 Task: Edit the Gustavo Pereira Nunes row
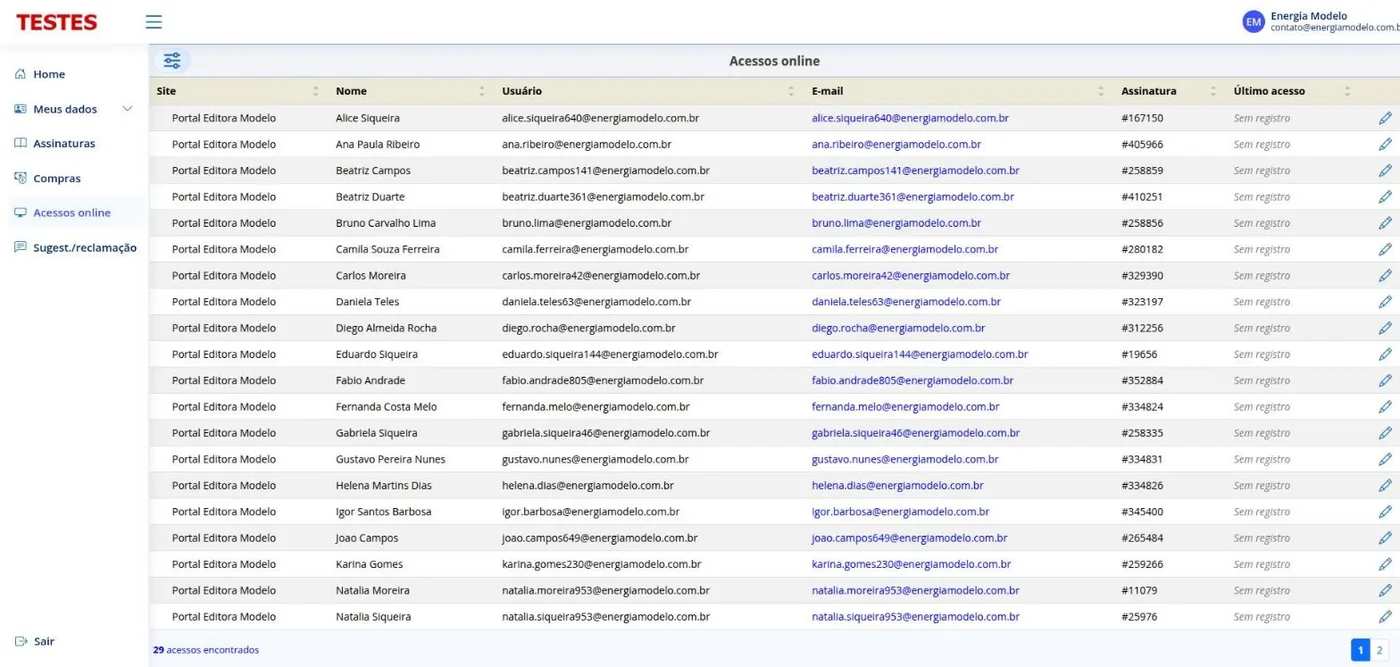[1385, 459]
